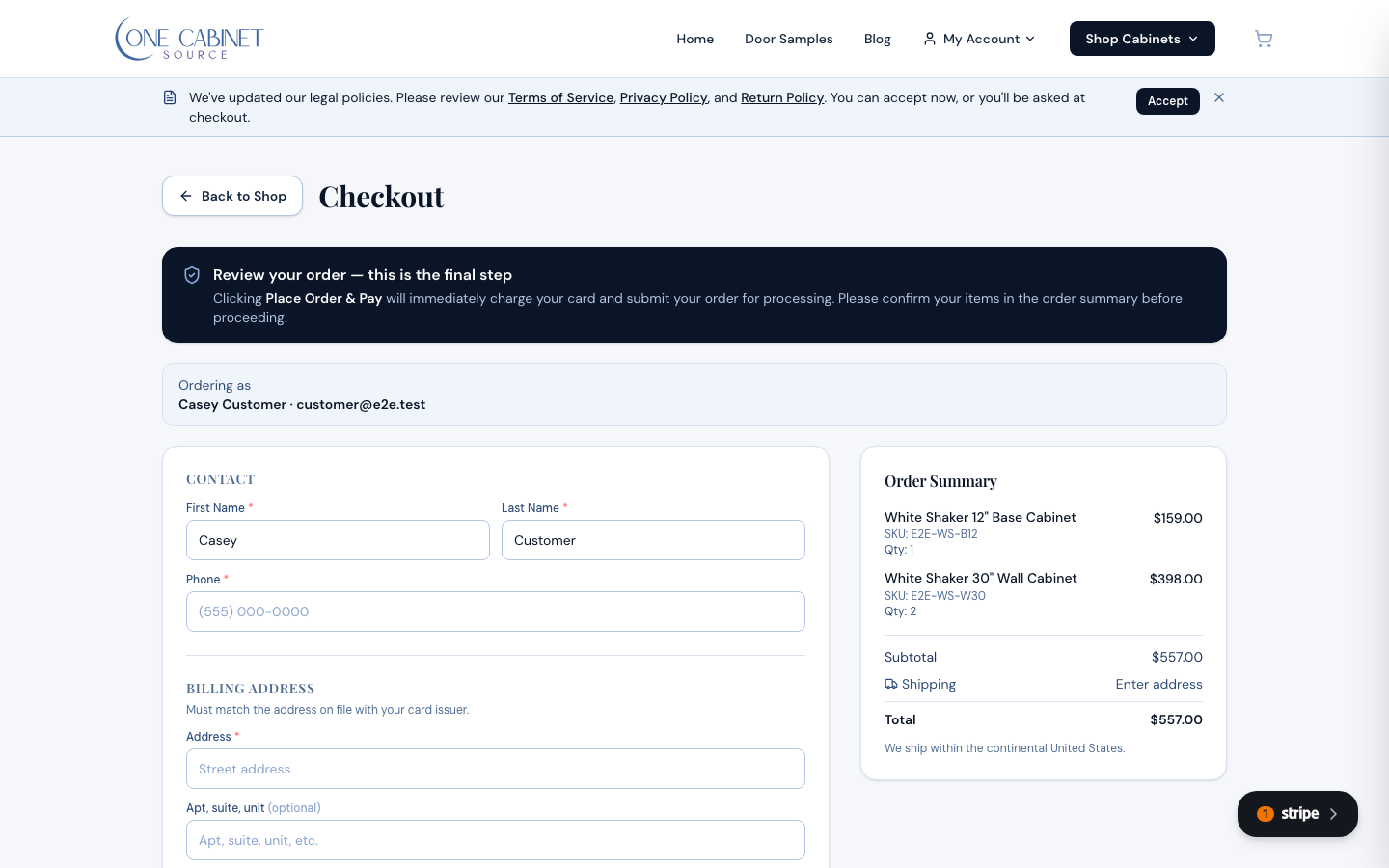Expand the My Account chevron
Image resolution: width=1389 pixels, height=868 pixels.
pyautogui.click(x=1030, y=39)
